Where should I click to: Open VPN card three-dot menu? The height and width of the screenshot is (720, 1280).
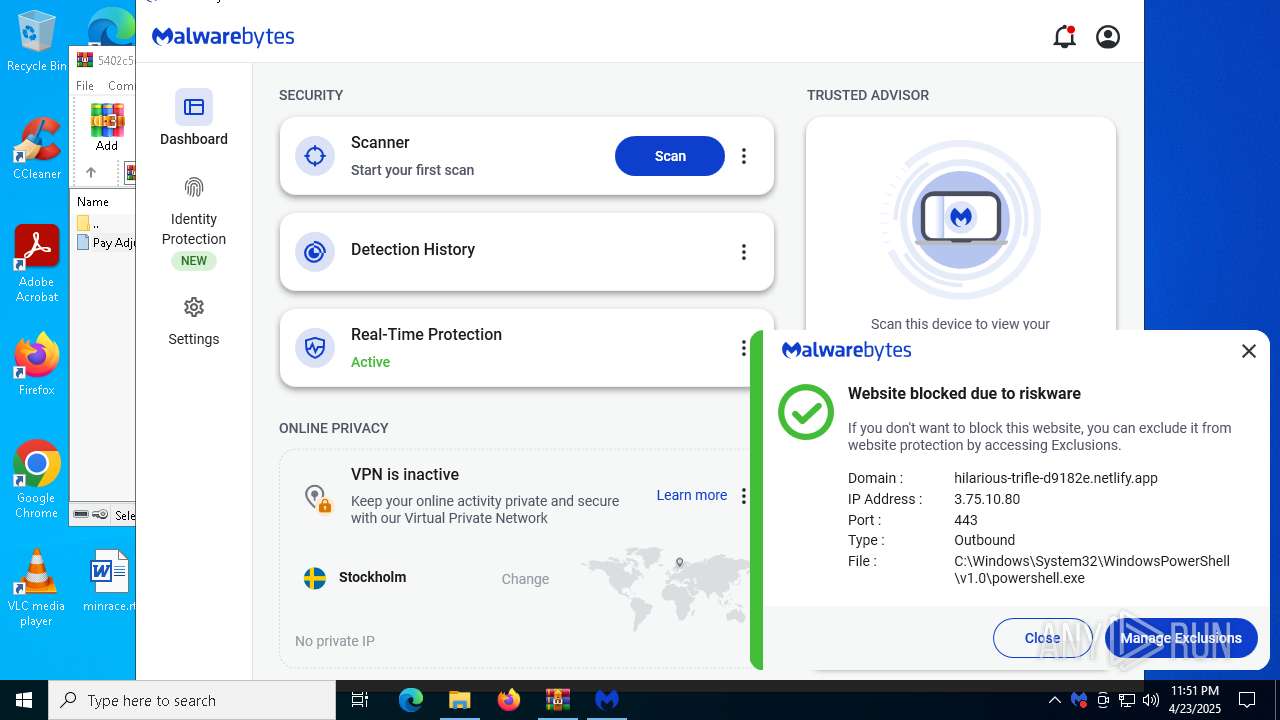(743, 496)
